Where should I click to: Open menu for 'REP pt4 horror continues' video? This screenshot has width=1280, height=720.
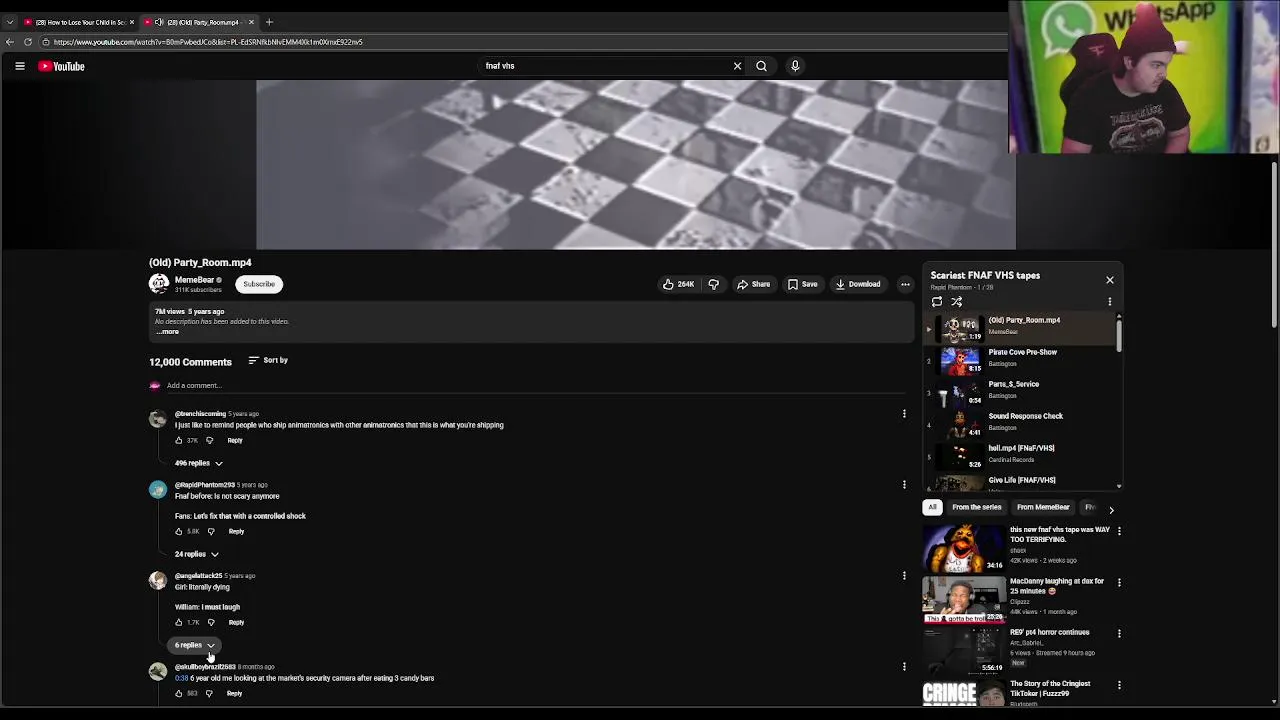click(x=1119, y=633)
